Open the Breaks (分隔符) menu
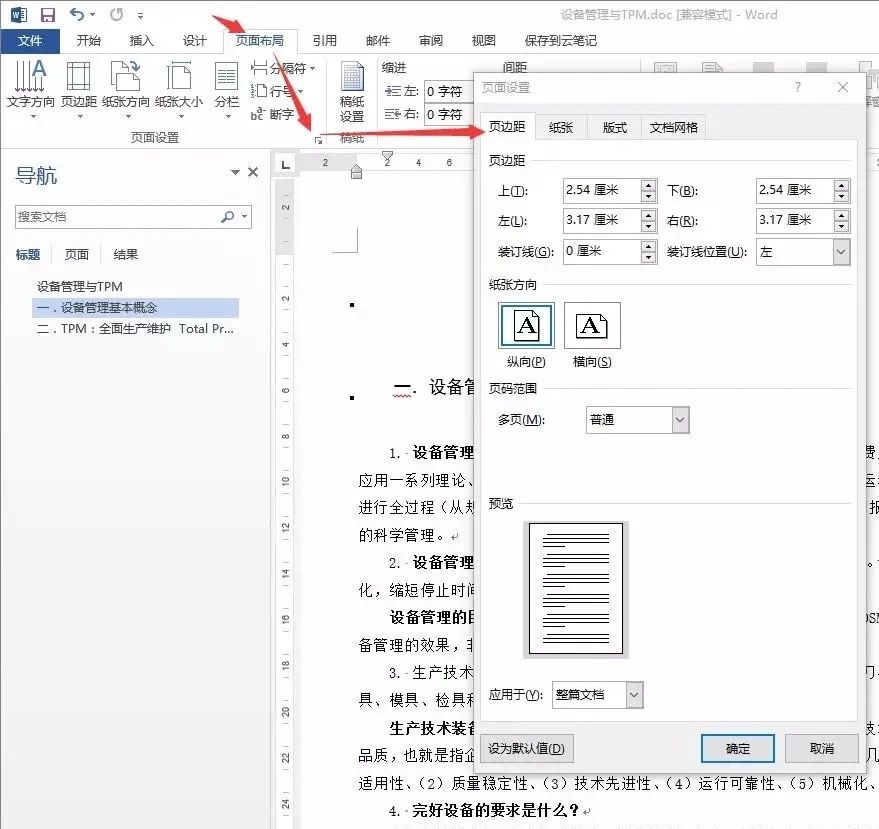This screenshot has height=829, width=879. [283, 68]
